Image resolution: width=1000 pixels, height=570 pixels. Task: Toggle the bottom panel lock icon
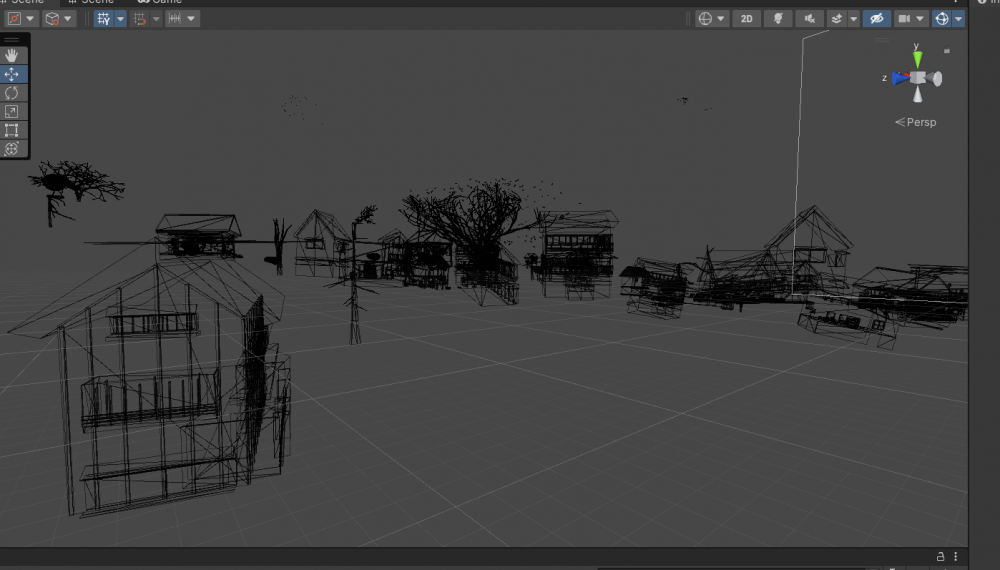click(940, 557)
